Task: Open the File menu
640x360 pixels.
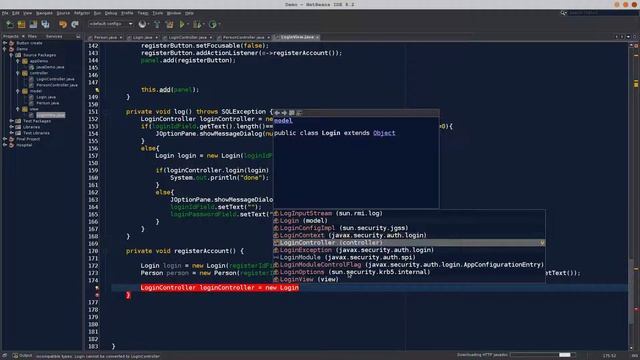Action: coord(5,13)
